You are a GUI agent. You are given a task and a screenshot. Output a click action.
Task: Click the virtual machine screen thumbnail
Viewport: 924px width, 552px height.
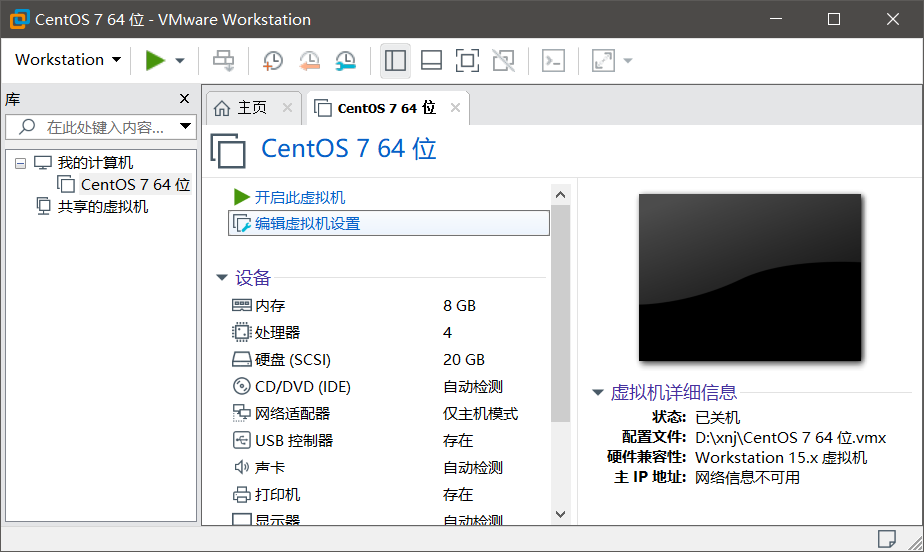pyautogui.click(x=750, y=277)
